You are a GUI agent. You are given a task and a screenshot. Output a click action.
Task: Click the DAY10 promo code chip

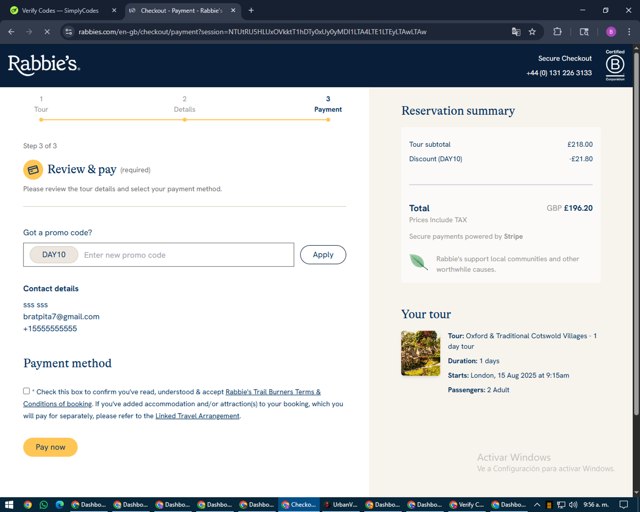tap(54, 254)
